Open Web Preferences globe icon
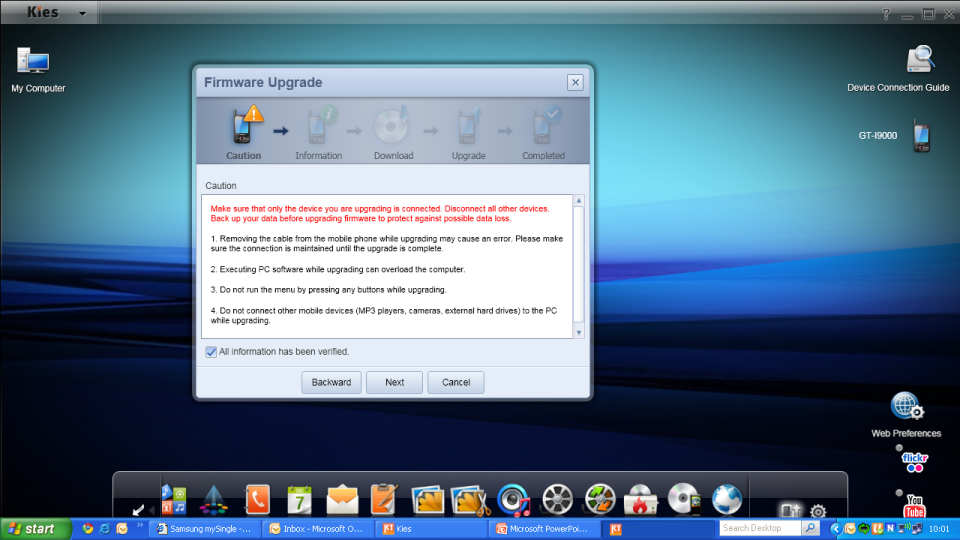960x540 pixels. (906, 408)
